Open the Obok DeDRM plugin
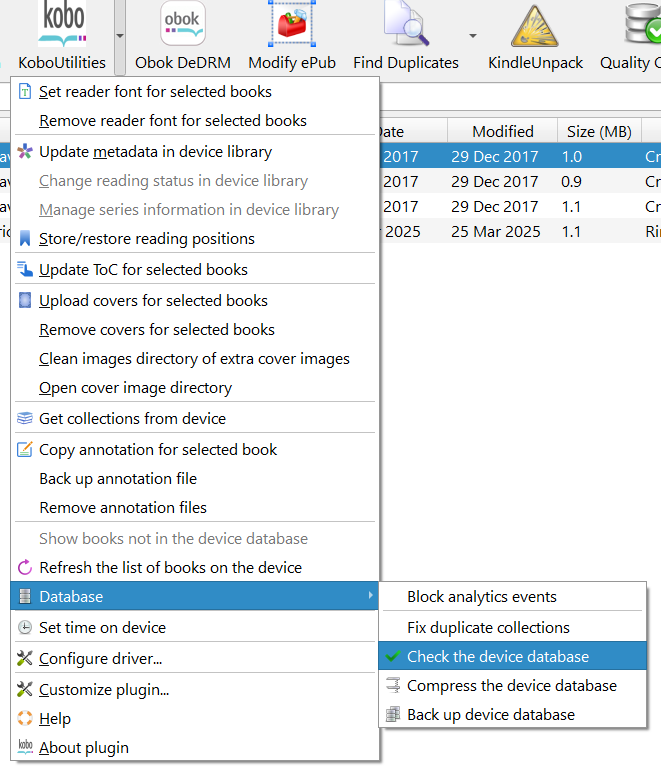Image resolution: width=661 pixels, height=777 pixels. 182,37
